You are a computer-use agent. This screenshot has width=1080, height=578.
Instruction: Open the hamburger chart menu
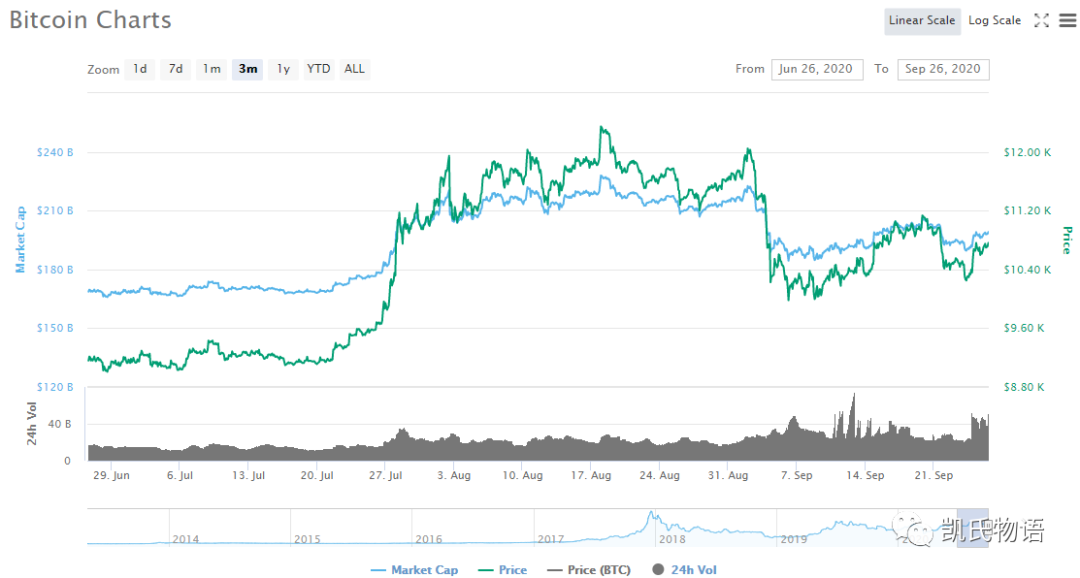click(x=1068, y=21)
